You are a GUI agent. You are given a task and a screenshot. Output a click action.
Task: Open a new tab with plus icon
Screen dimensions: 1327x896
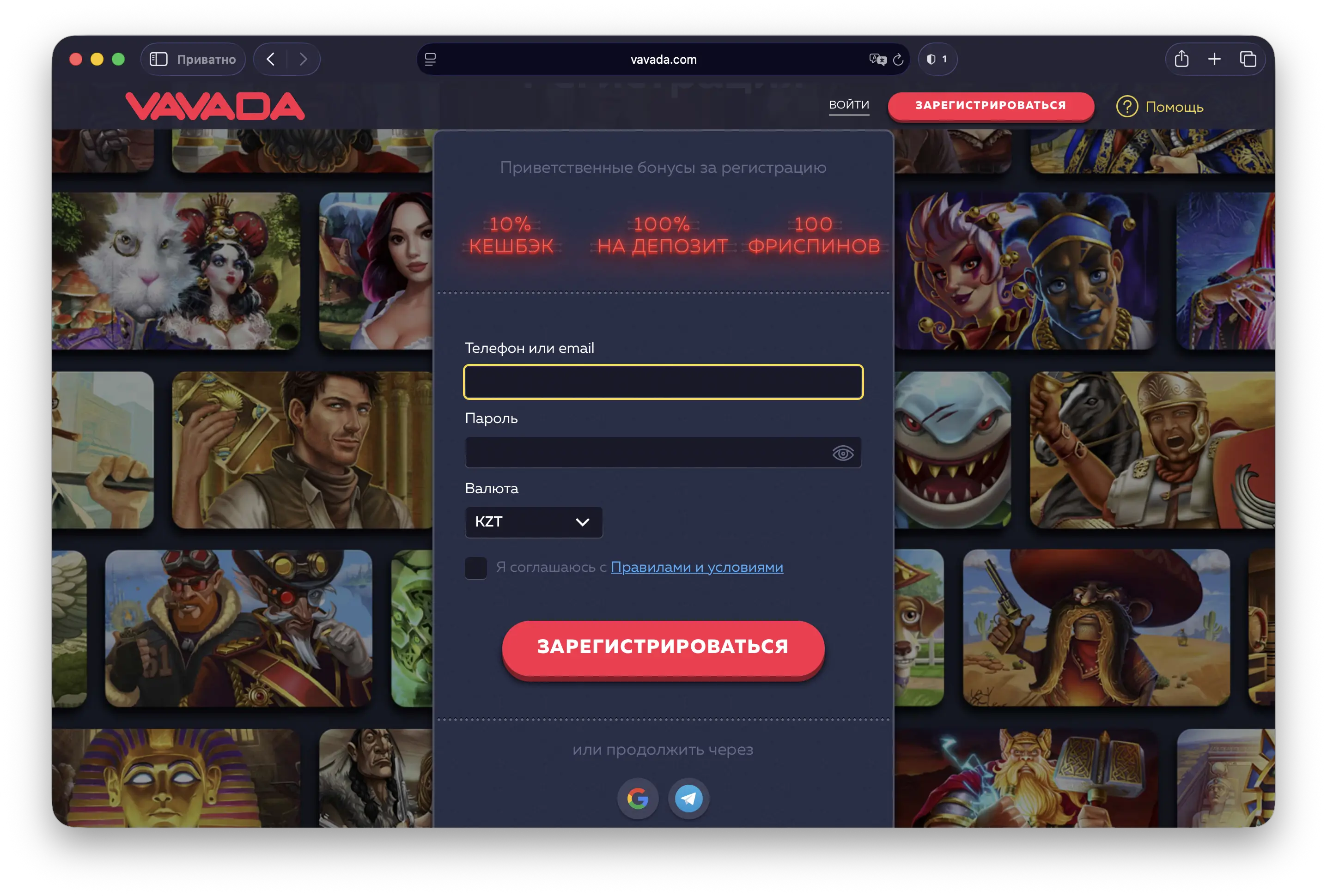pyautogui.click(x=1214, y=59)
